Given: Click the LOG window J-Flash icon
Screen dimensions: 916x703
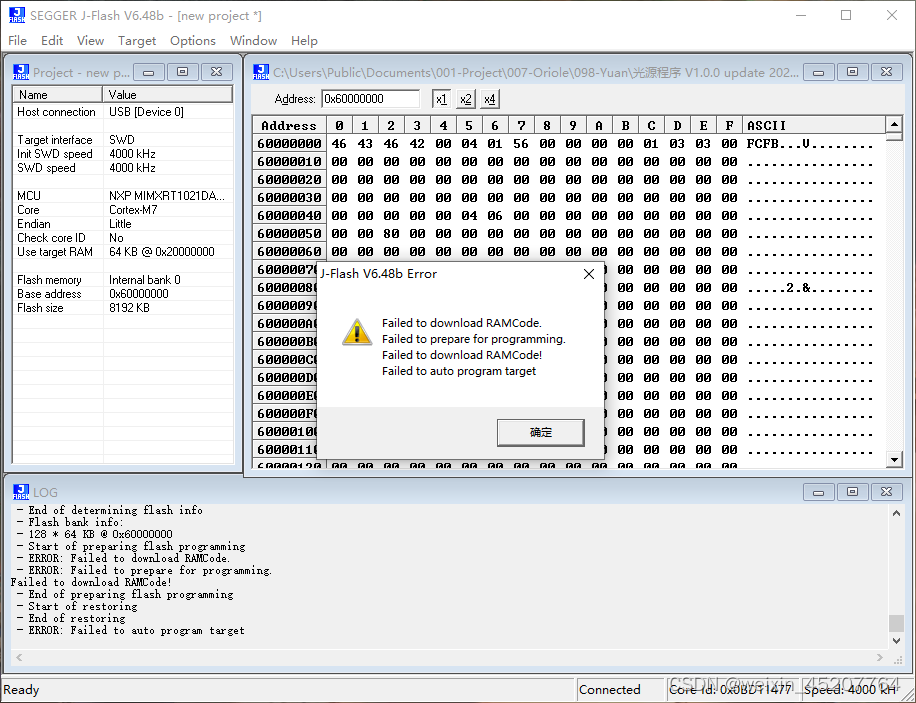Looking at the screenshot, I should [x=21, y=492].
